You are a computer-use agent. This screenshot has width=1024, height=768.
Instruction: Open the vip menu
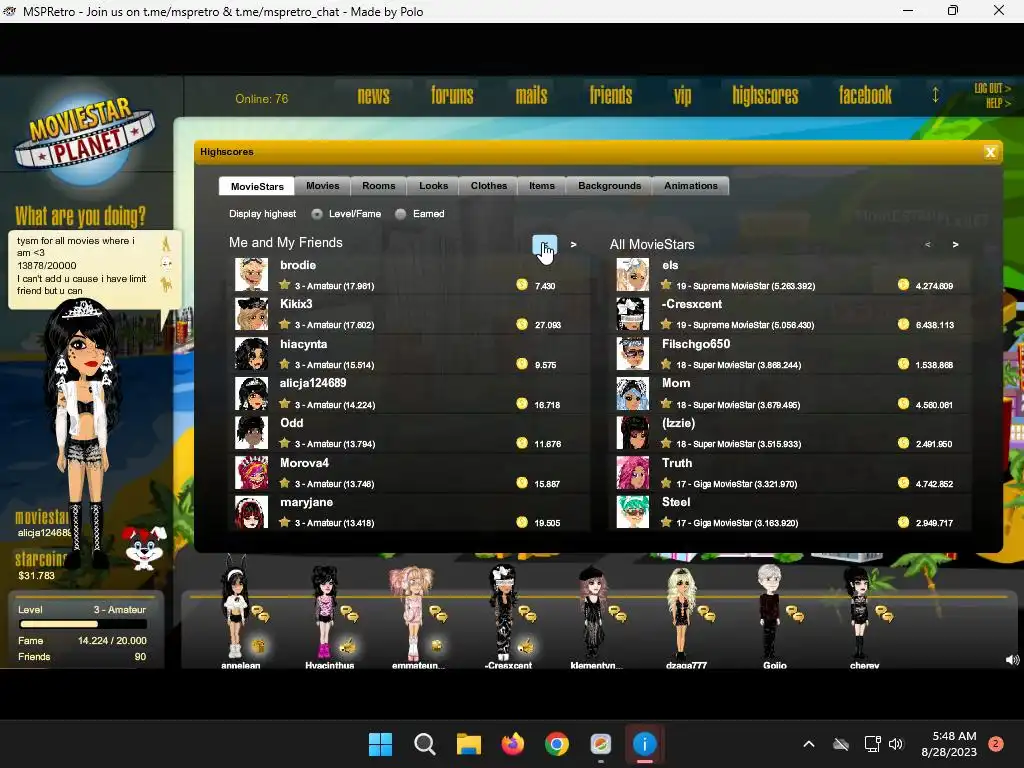tap(682, 97)
